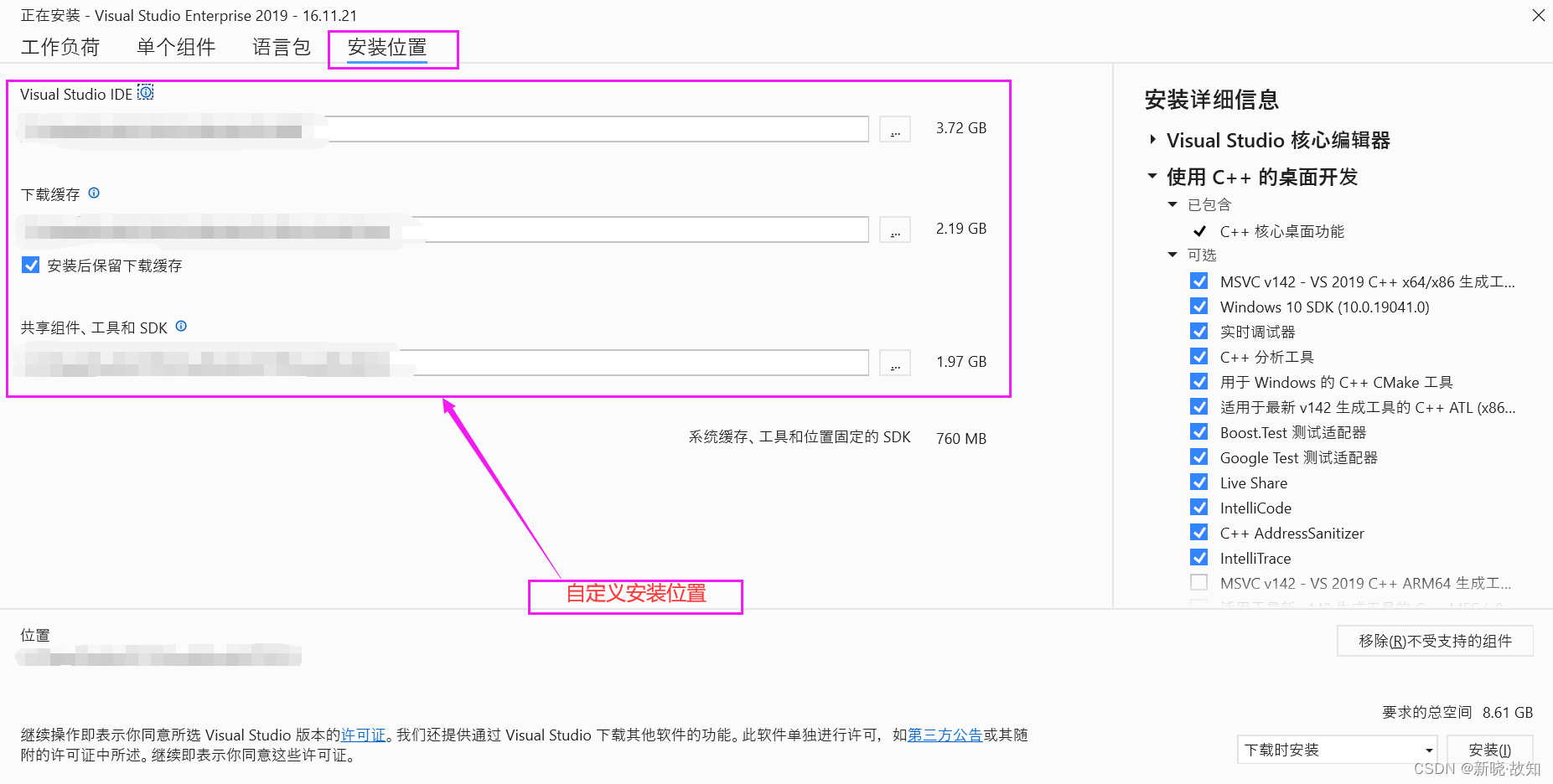1553x784 pixels.
Task: Click 系统缓存、工具和位置固定的 SDK label
Action: [x=800, y=437]
